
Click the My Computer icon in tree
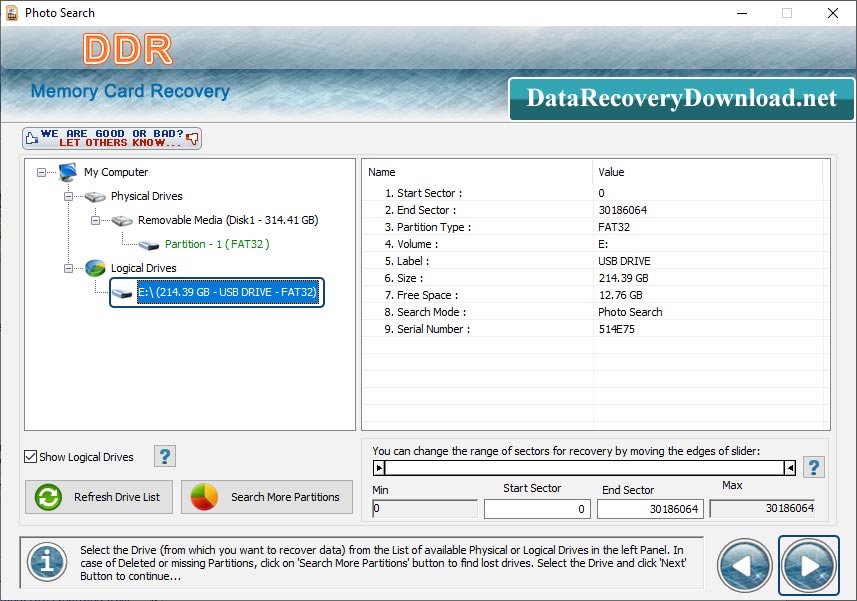(x=68, y=172)
